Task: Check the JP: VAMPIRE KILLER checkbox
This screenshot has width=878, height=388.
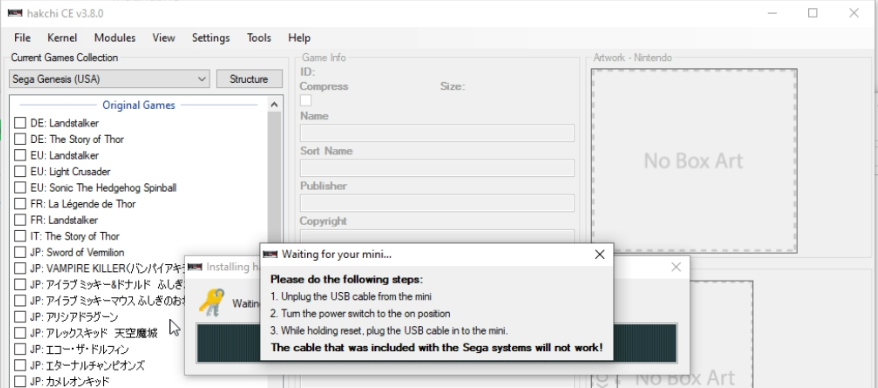Action: tap(20, 268)
